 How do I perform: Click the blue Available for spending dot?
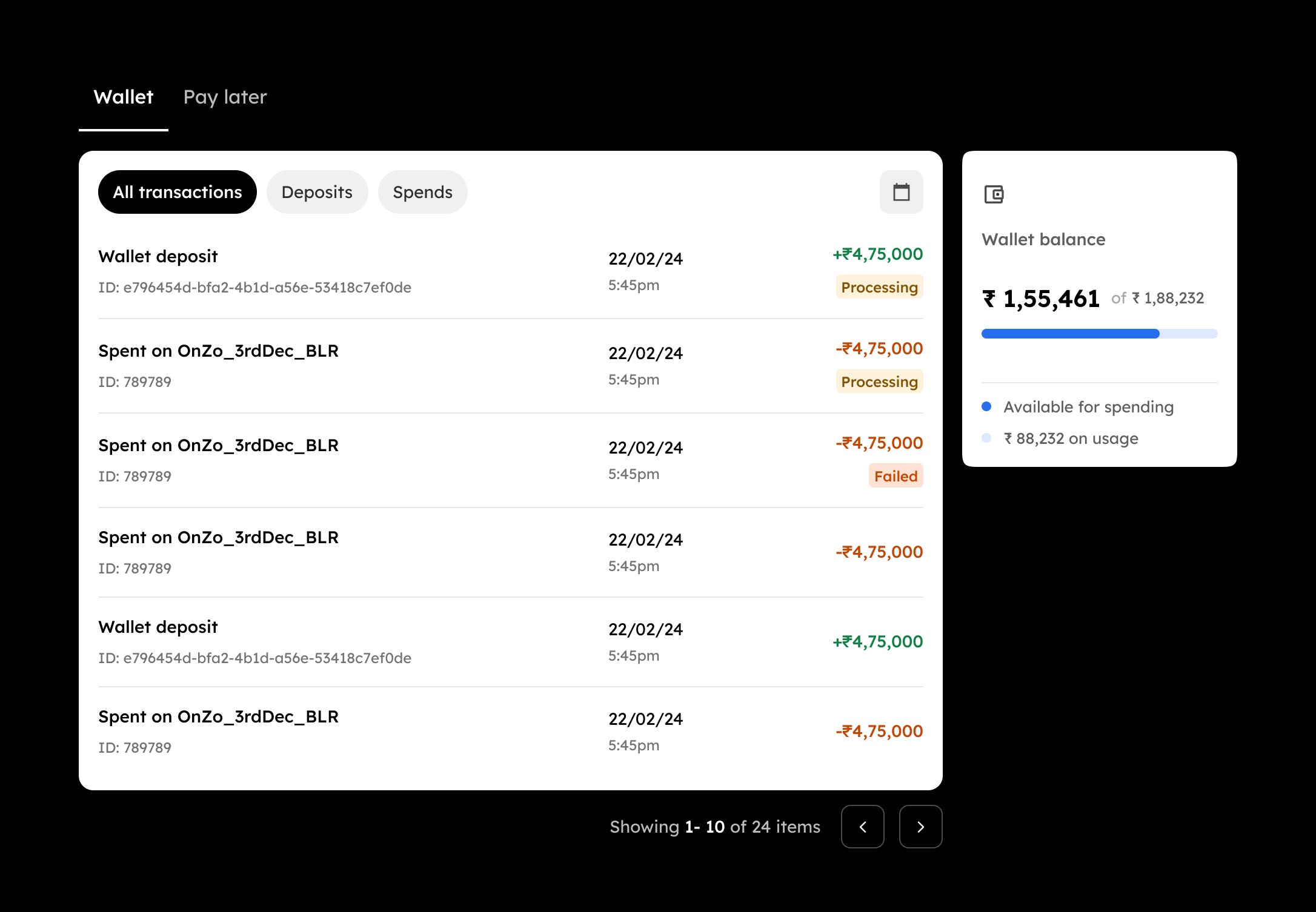coord(986,406)
